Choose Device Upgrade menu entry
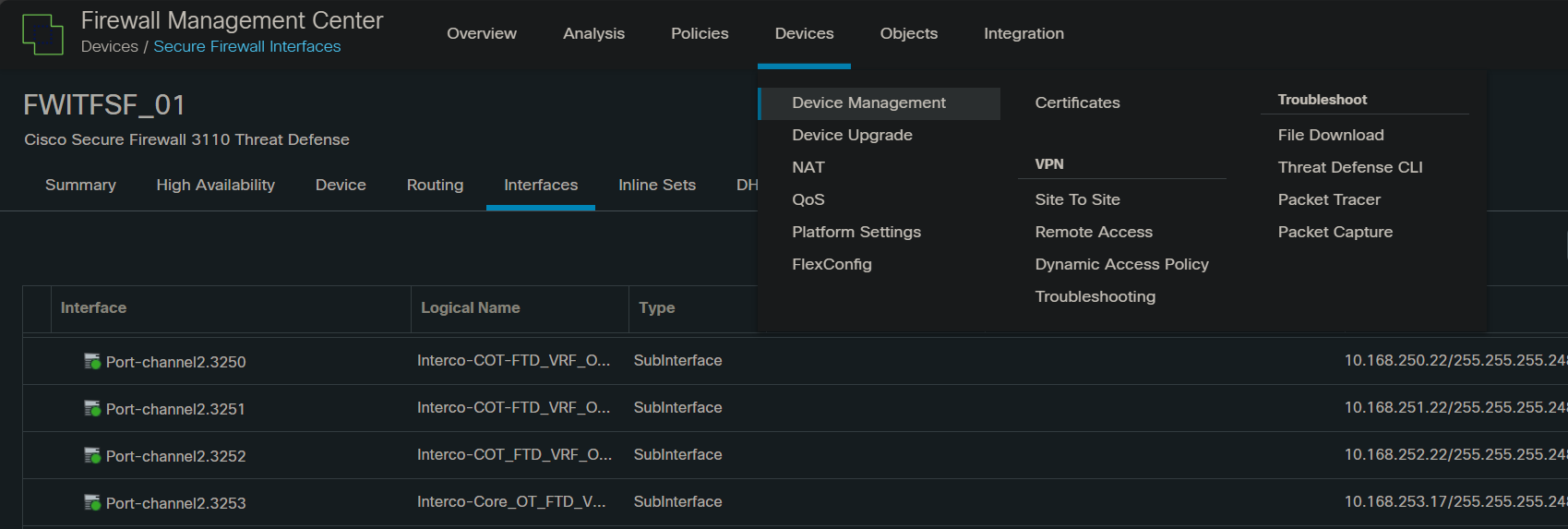The image size is (1568, 529). pyautogui.click(x=852, y=135)
